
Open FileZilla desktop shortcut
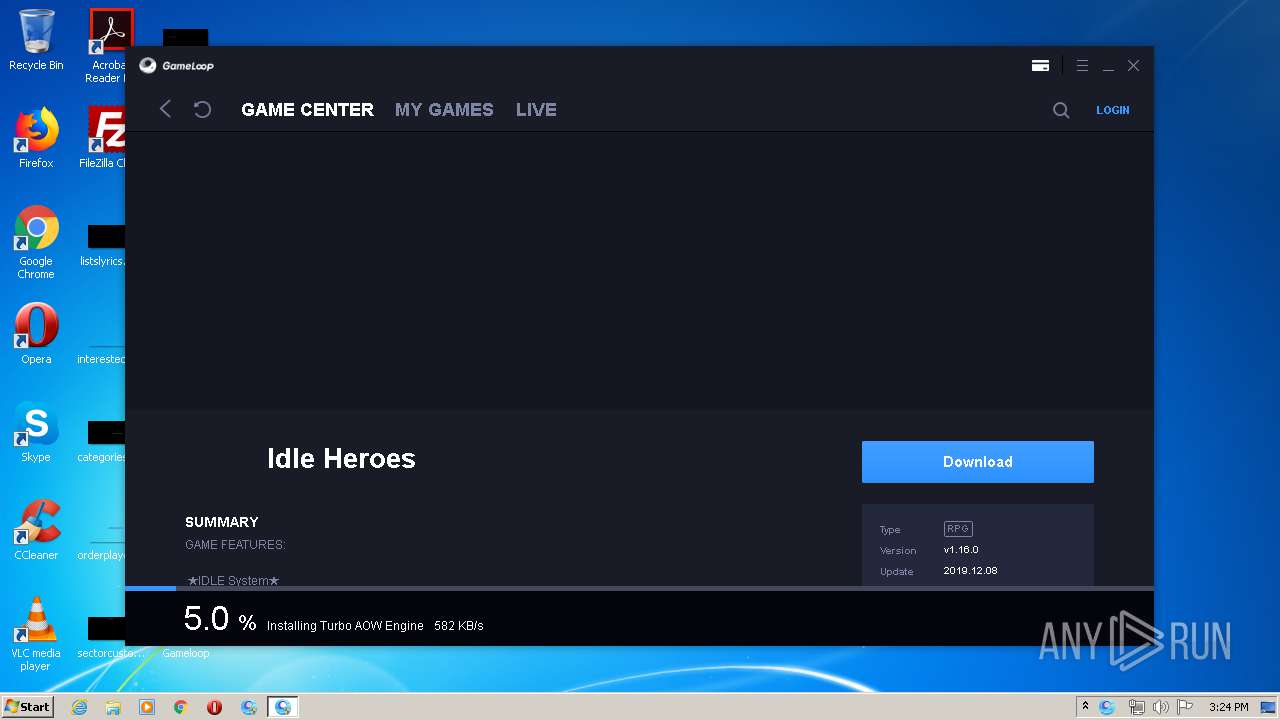click(x=104, y=138)
